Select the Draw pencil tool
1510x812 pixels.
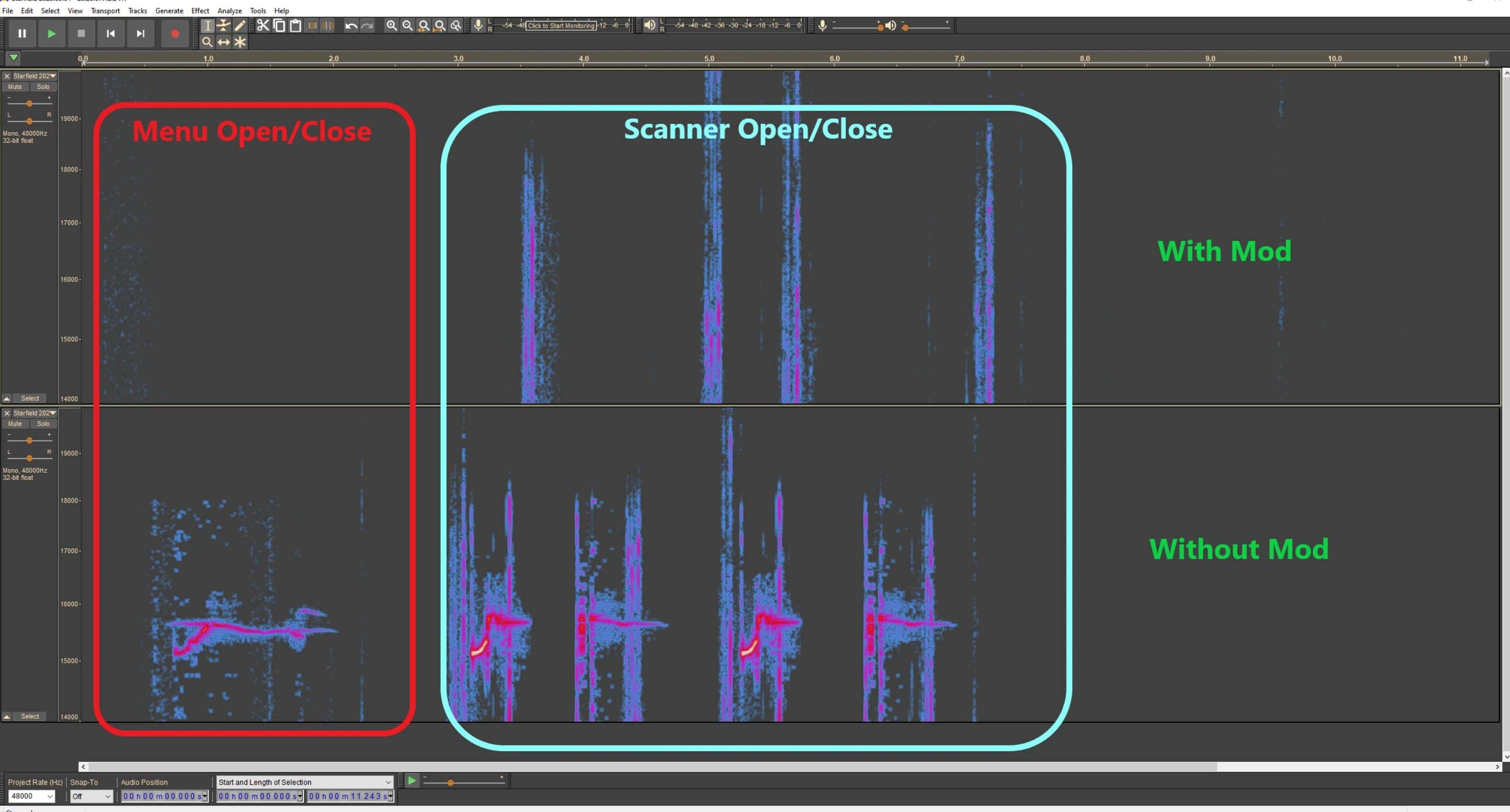[240, 25]
